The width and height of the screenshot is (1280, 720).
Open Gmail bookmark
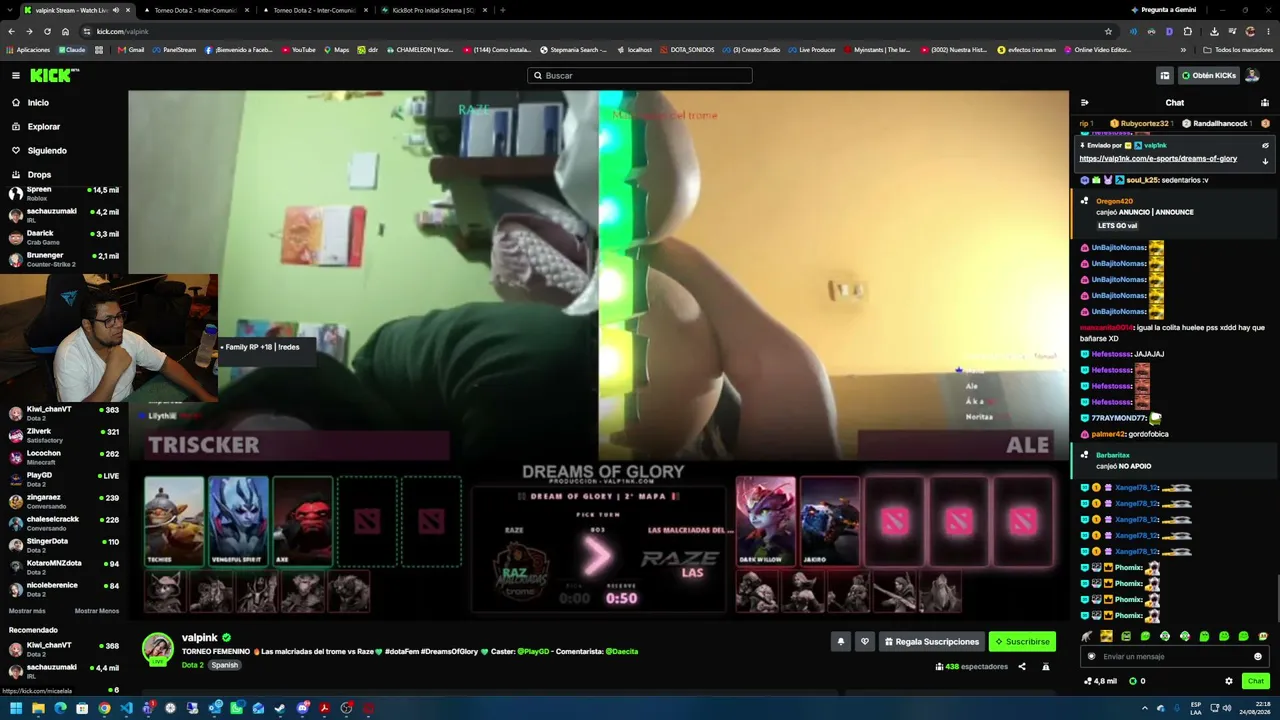[131, 50]
